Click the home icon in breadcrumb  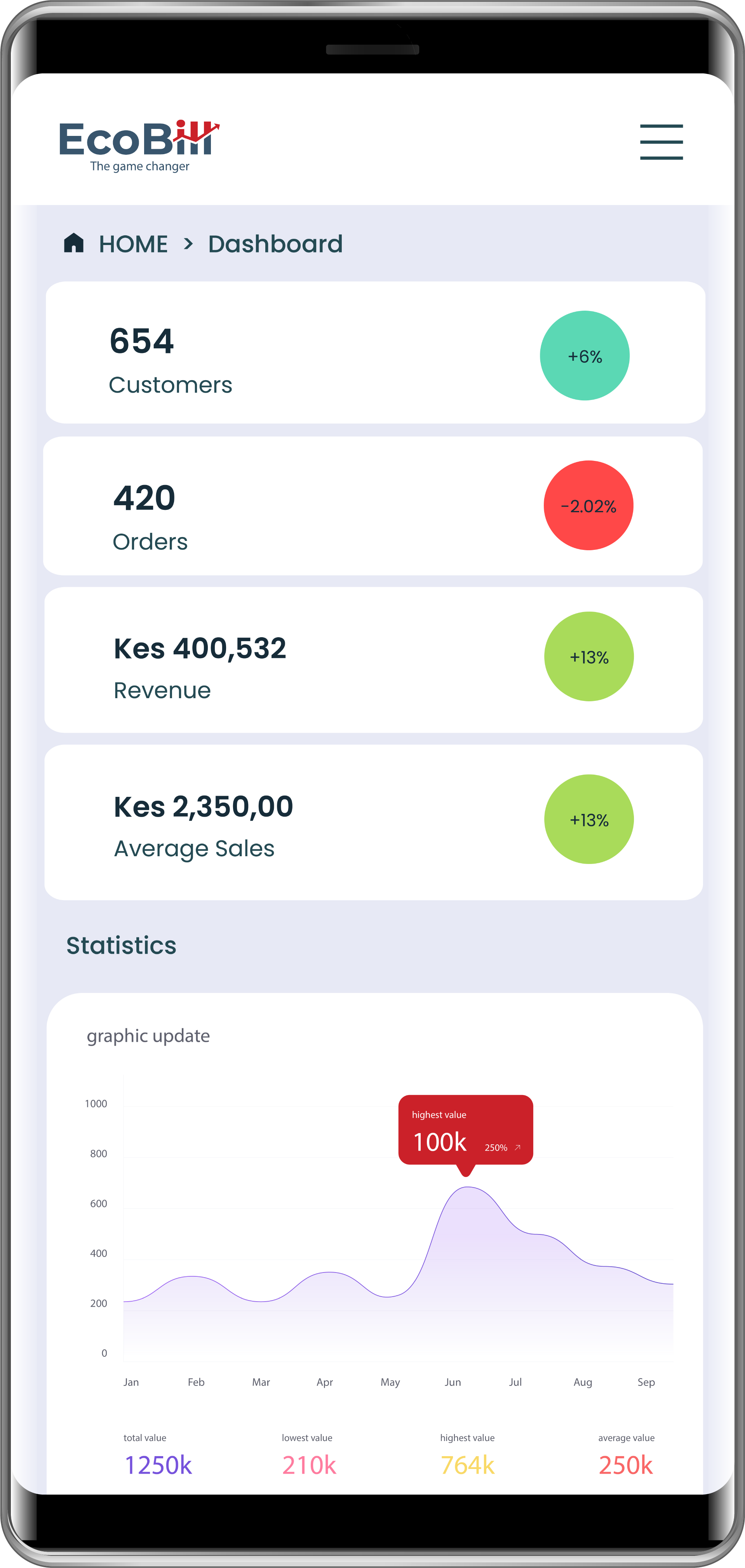[74, 243]
